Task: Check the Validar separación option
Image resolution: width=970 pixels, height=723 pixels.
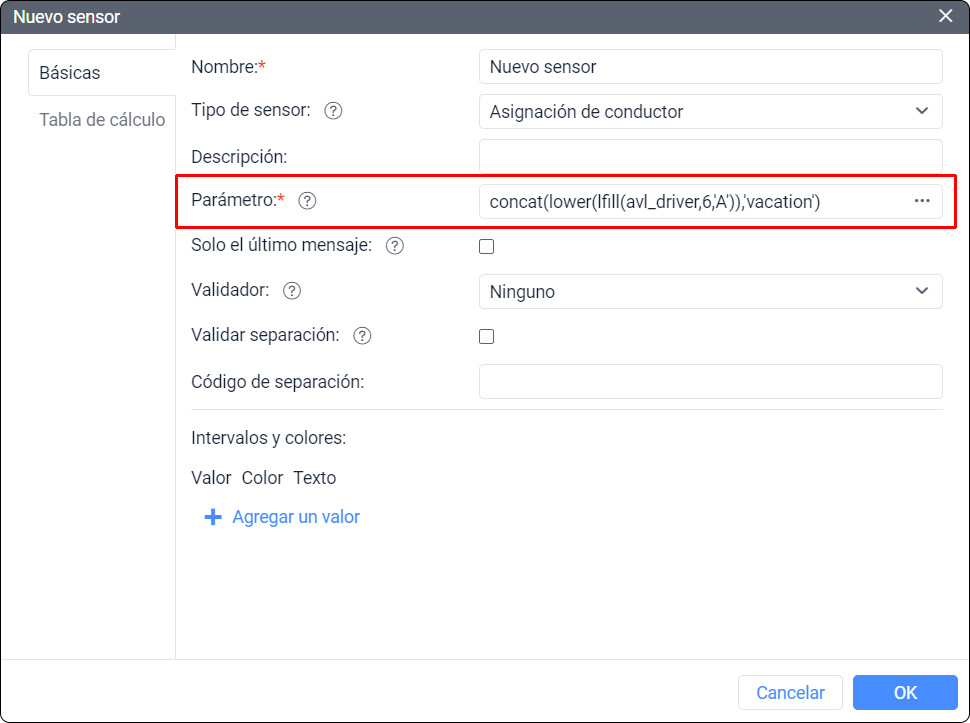Action: pyautogui.click(x=486, y=336)
